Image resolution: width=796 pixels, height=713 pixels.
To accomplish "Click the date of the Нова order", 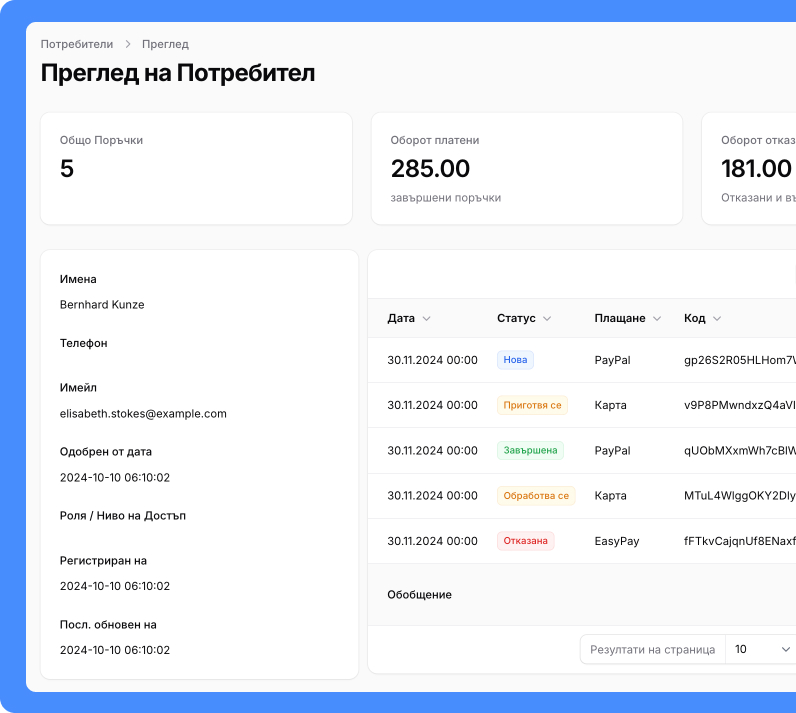I will pos(433,360).
